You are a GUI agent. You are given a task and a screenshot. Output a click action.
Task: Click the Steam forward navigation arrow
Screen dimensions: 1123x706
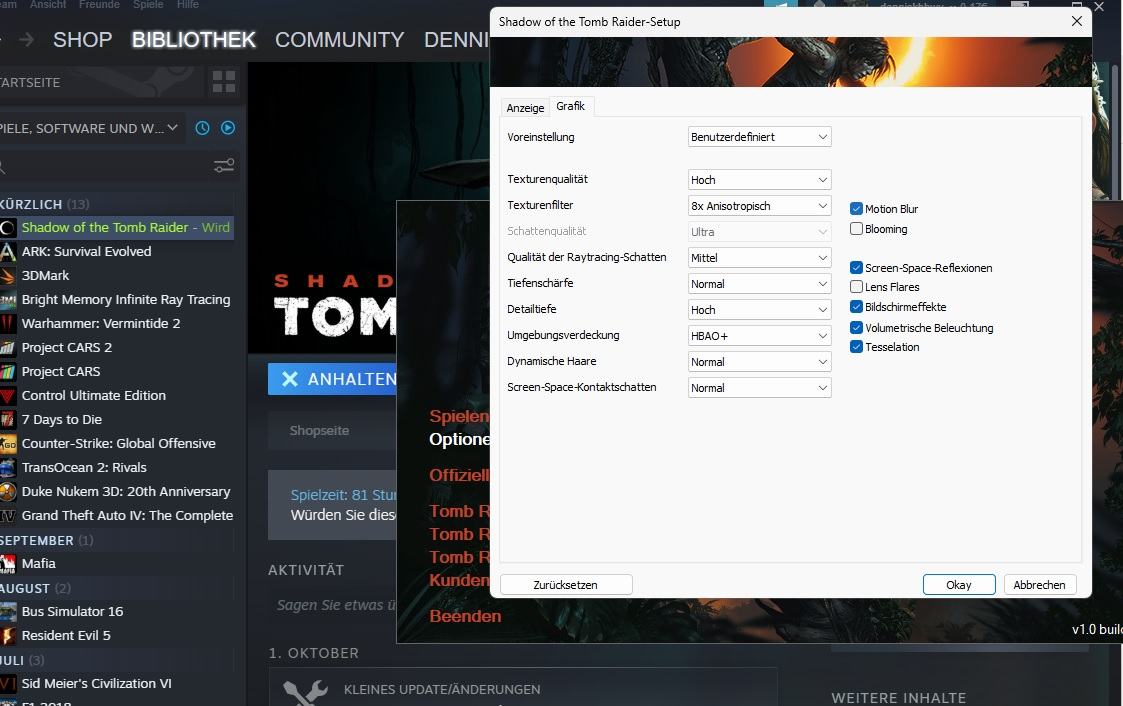26,39
